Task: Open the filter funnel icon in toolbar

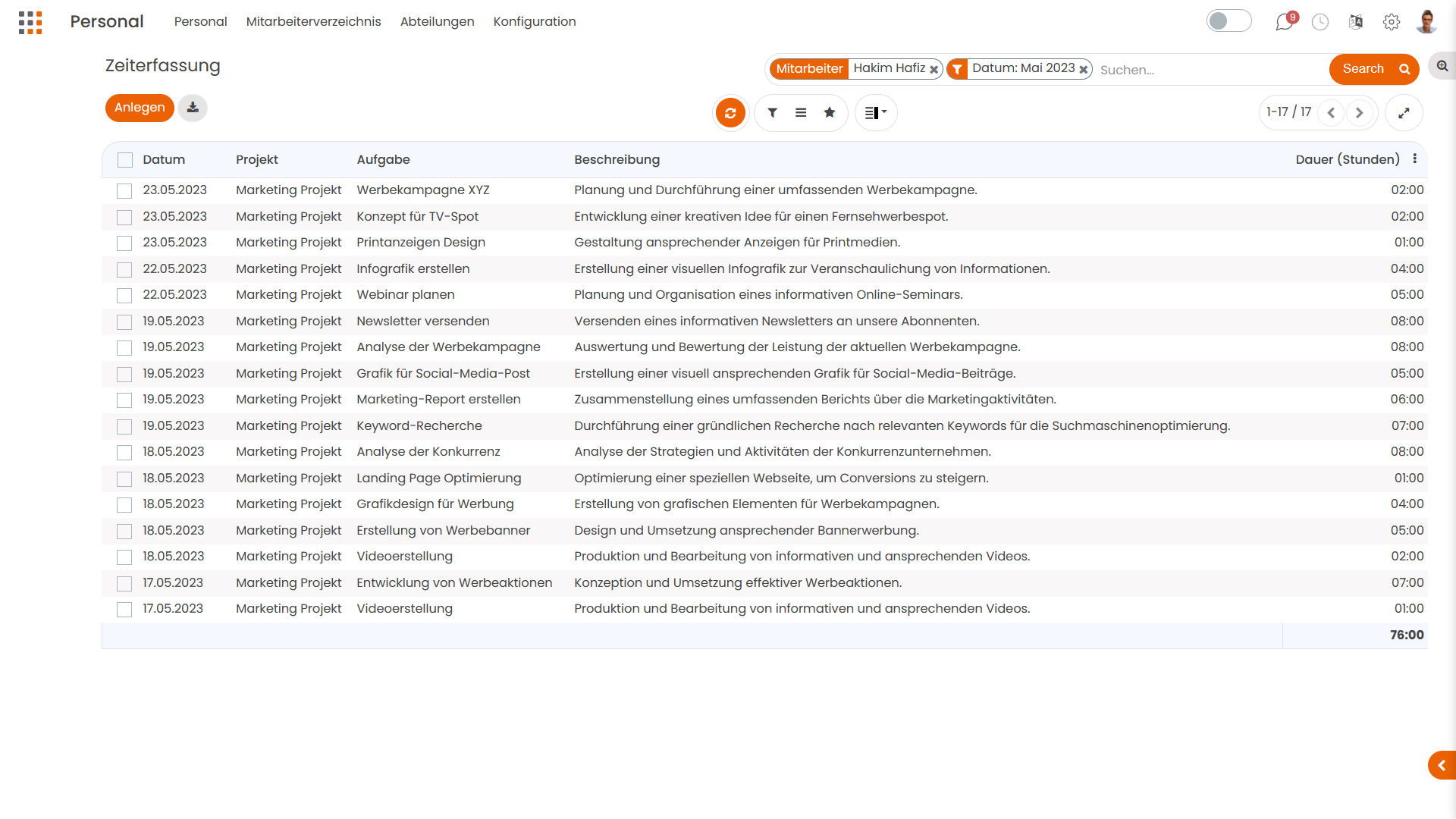Action: 772,113
